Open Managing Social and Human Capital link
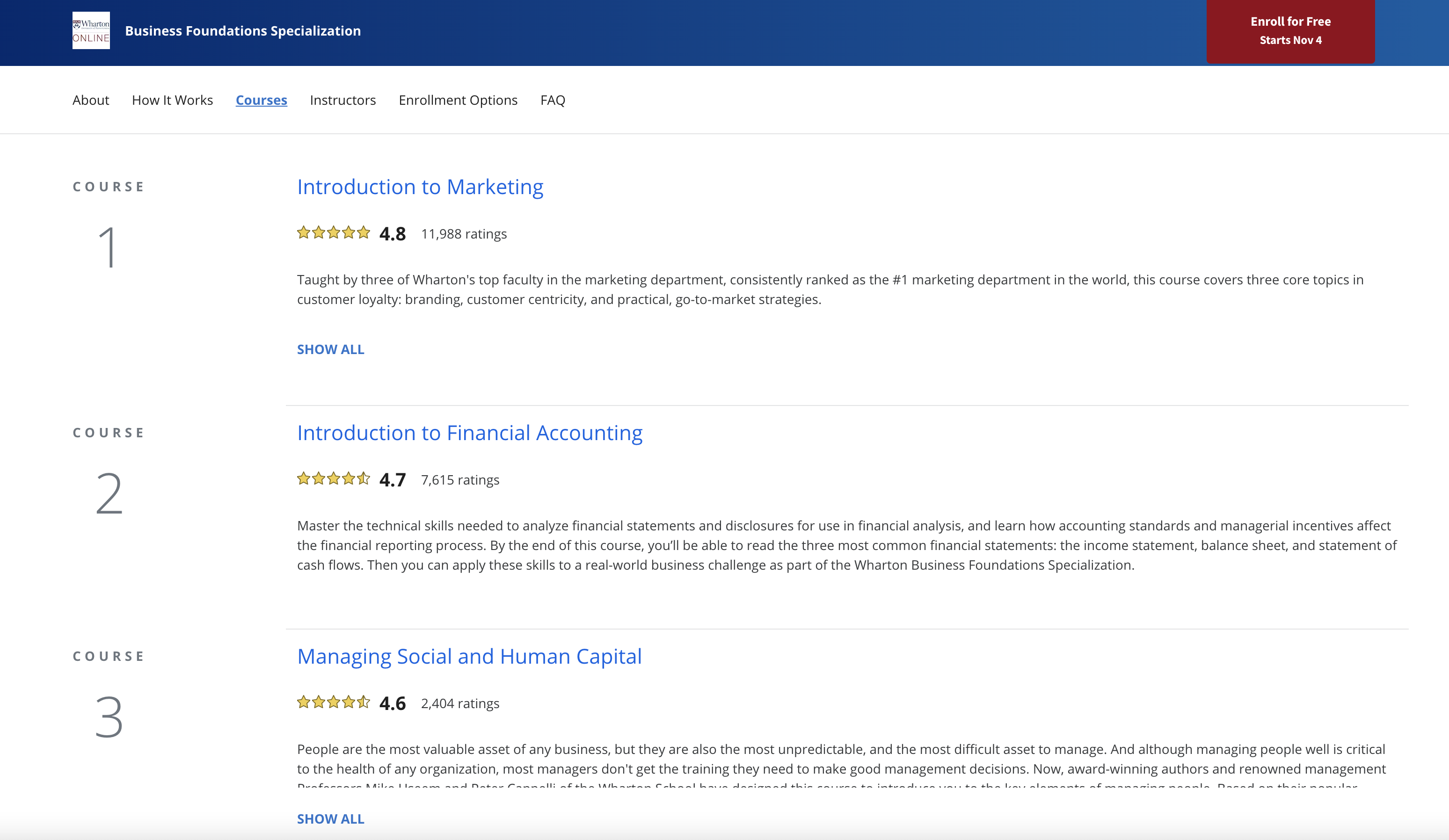This screenshot has height=840, width=1449. (469, 657)
